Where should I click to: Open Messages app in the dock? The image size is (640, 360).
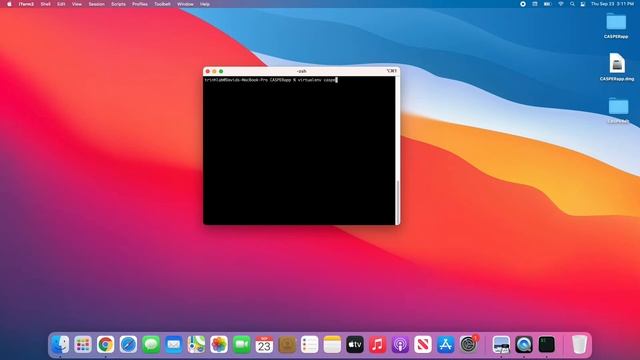pyautogui.click(x=151, y=344)
